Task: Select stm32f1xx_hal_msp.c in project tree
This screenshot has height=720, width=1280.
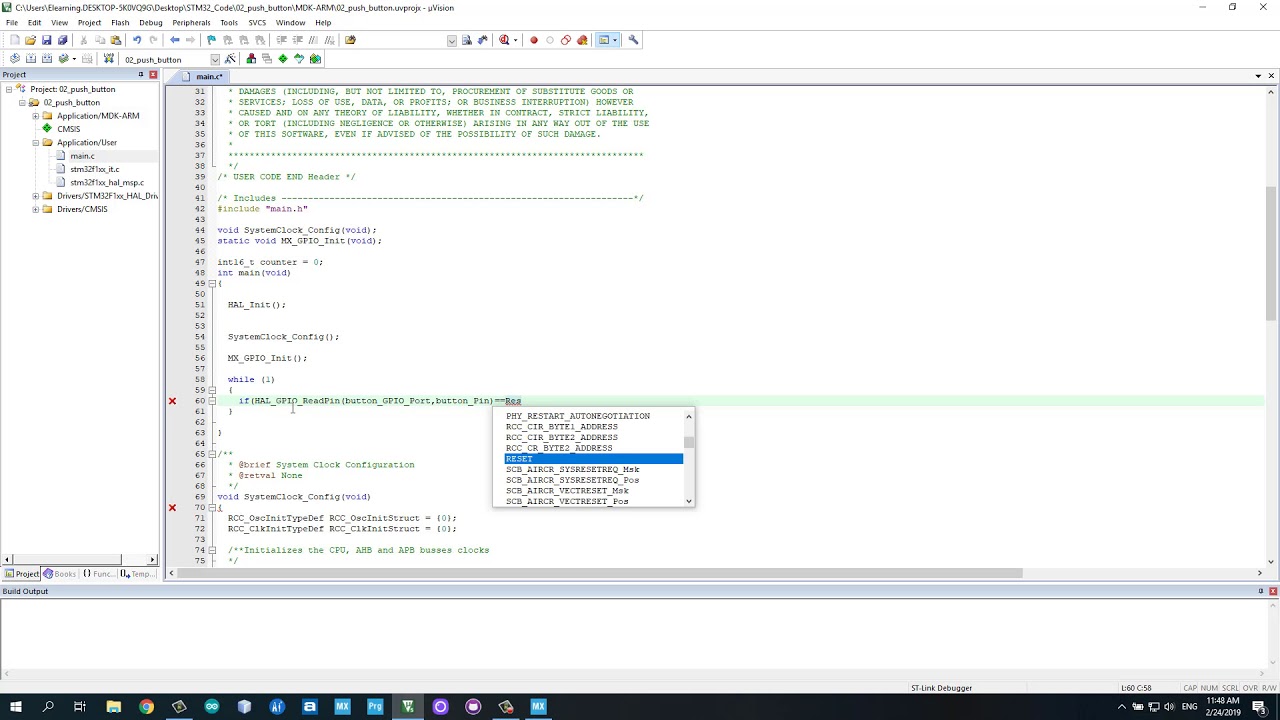Action: coord(107,183)
